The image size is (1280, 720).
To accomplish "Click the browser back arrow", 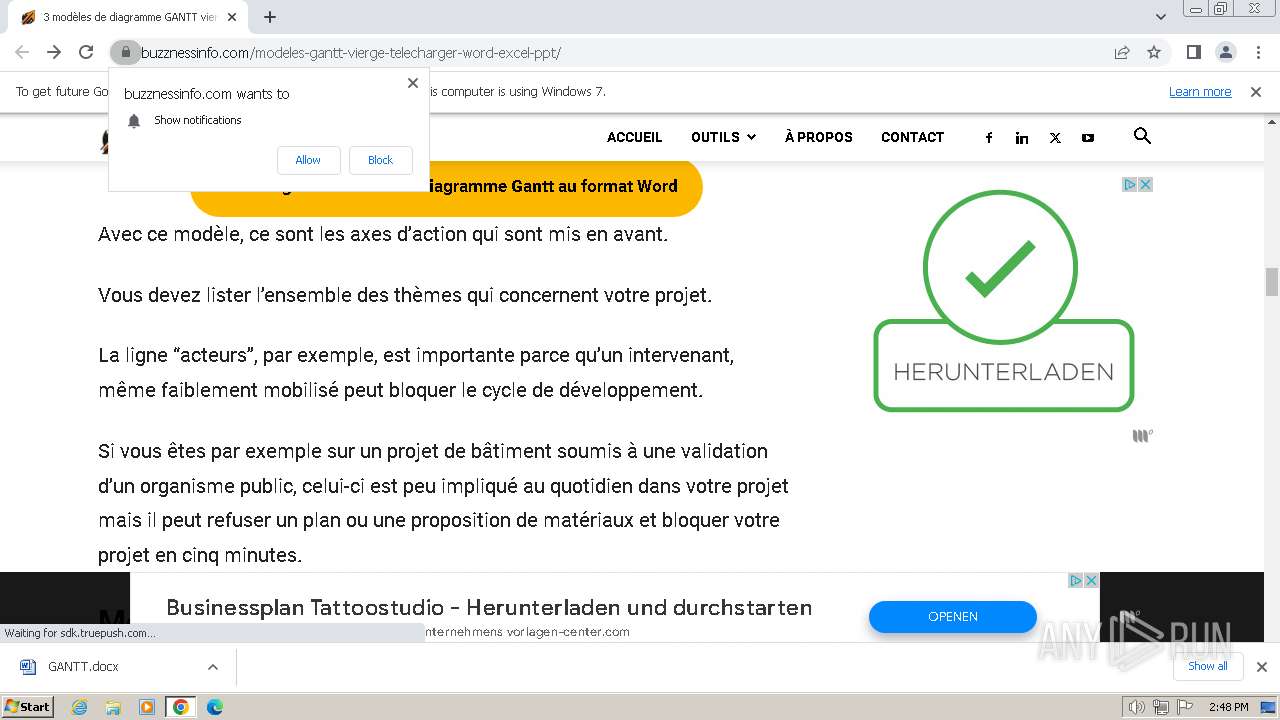I will click(x=22, y=53).
